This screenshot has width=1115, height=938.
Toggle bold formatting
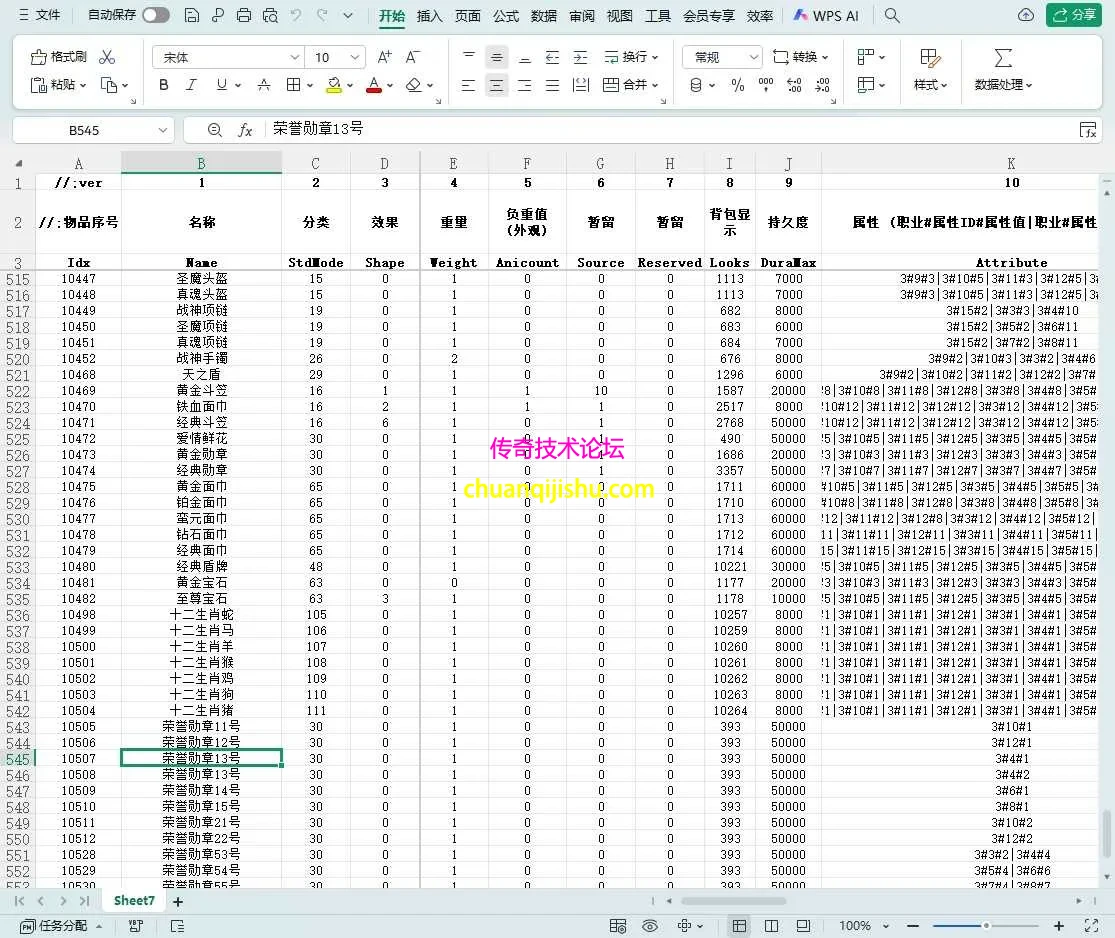tap(163, 85)
